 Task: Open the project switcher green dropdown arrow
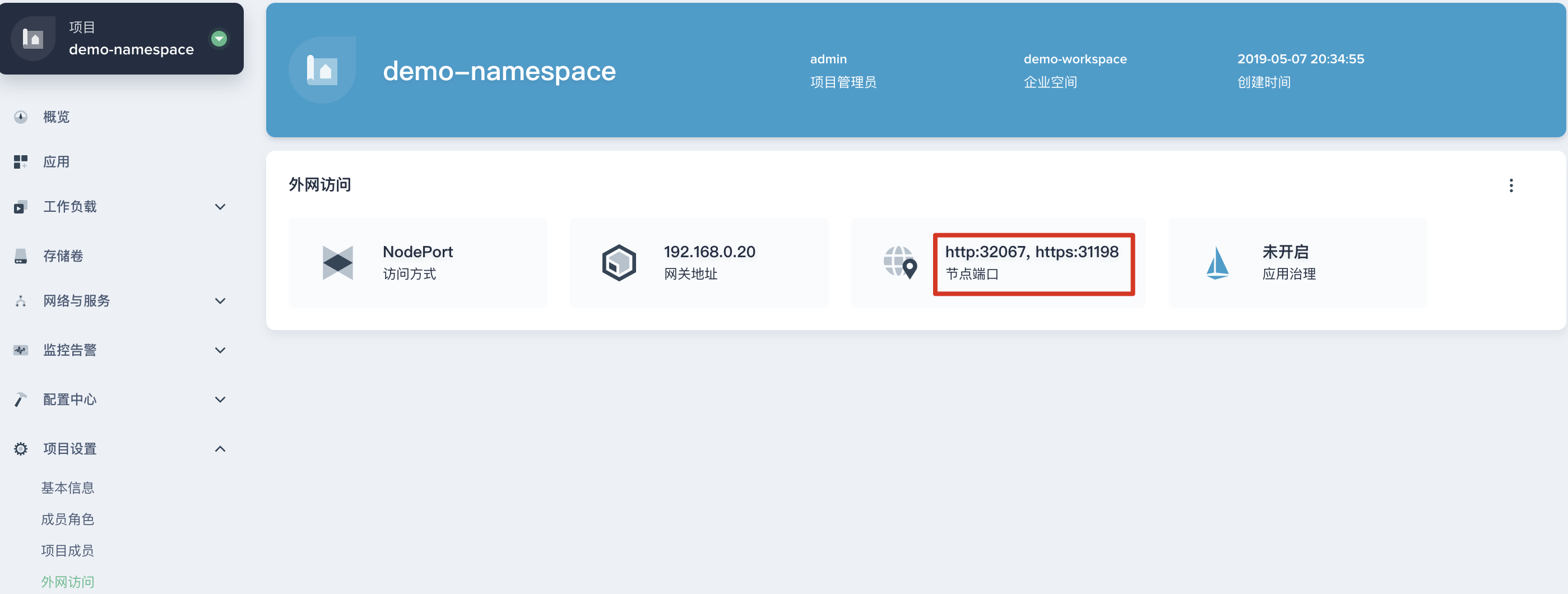coord(219,39)
